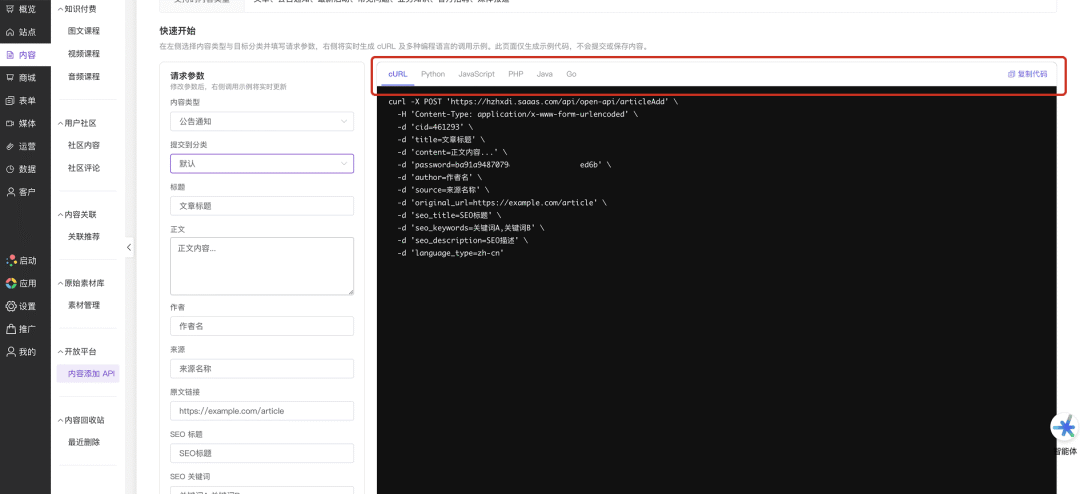Screen dimensions: 1080x494
Task: Open the 内容类型 dropdown showing 公告通知
Action: (262, 121)
